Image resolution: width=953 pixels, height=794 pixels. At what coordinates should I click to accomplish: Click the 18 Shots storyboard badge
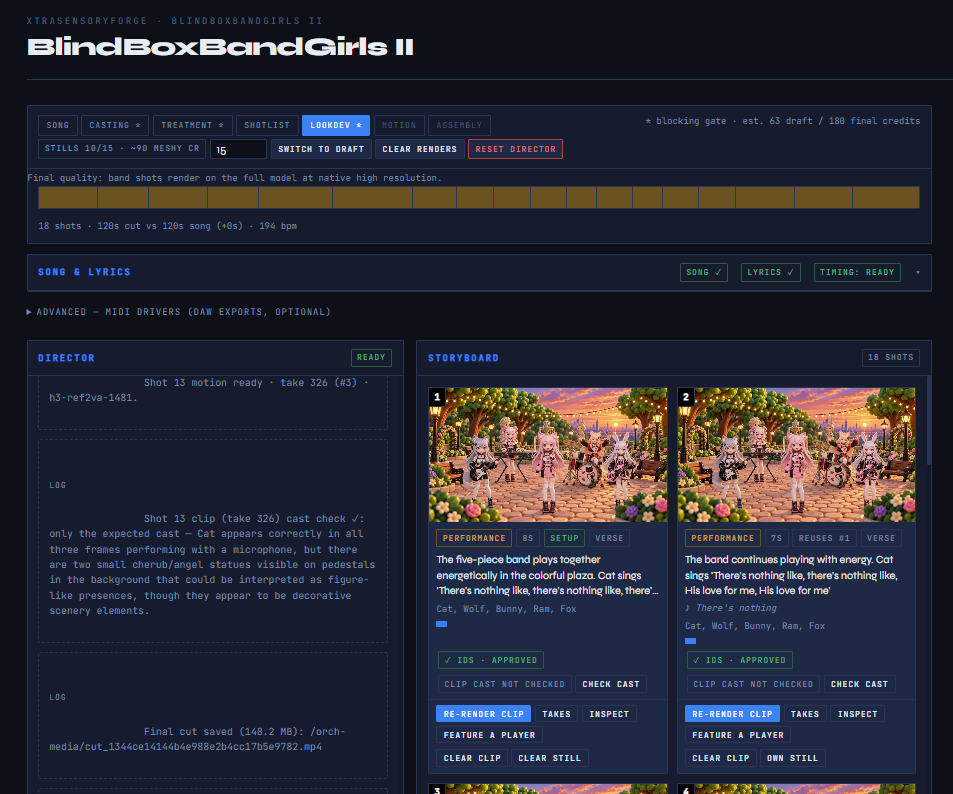click(890, 357)
